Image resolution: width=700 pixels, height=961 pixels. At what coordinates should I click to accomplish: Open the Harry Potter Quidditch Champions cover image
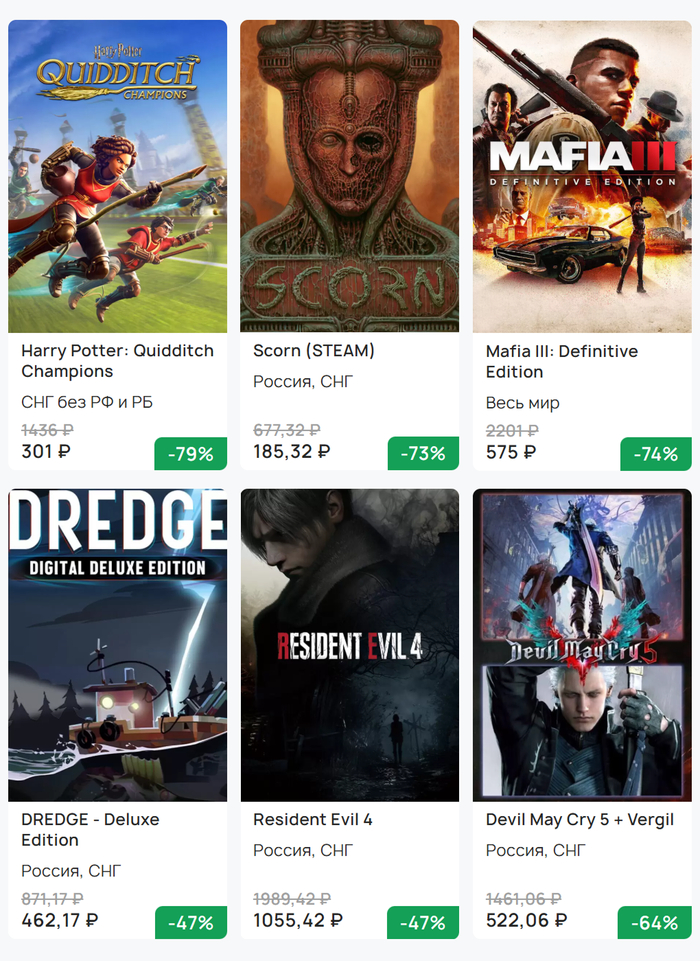[117, 176]
